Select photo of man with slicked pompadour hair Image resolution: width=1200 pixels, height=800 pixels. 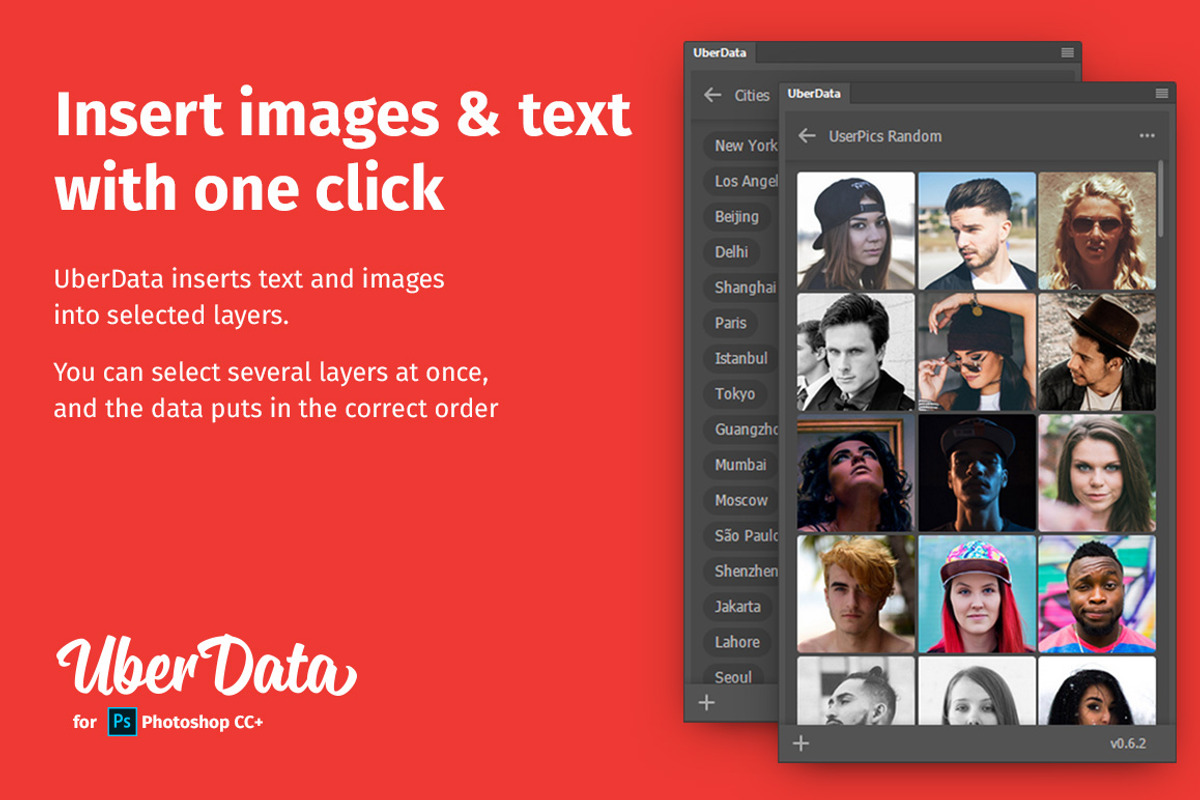click(x=977, y=231)
